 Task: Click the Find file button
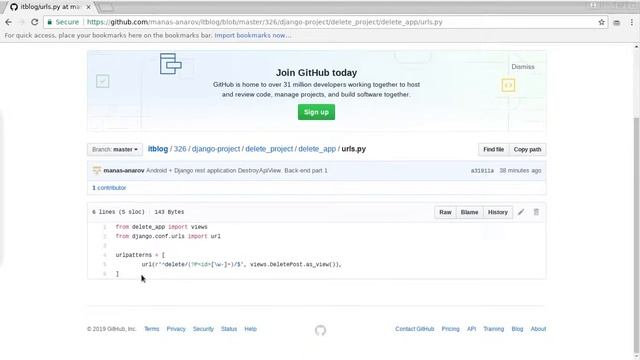point(493,149)
